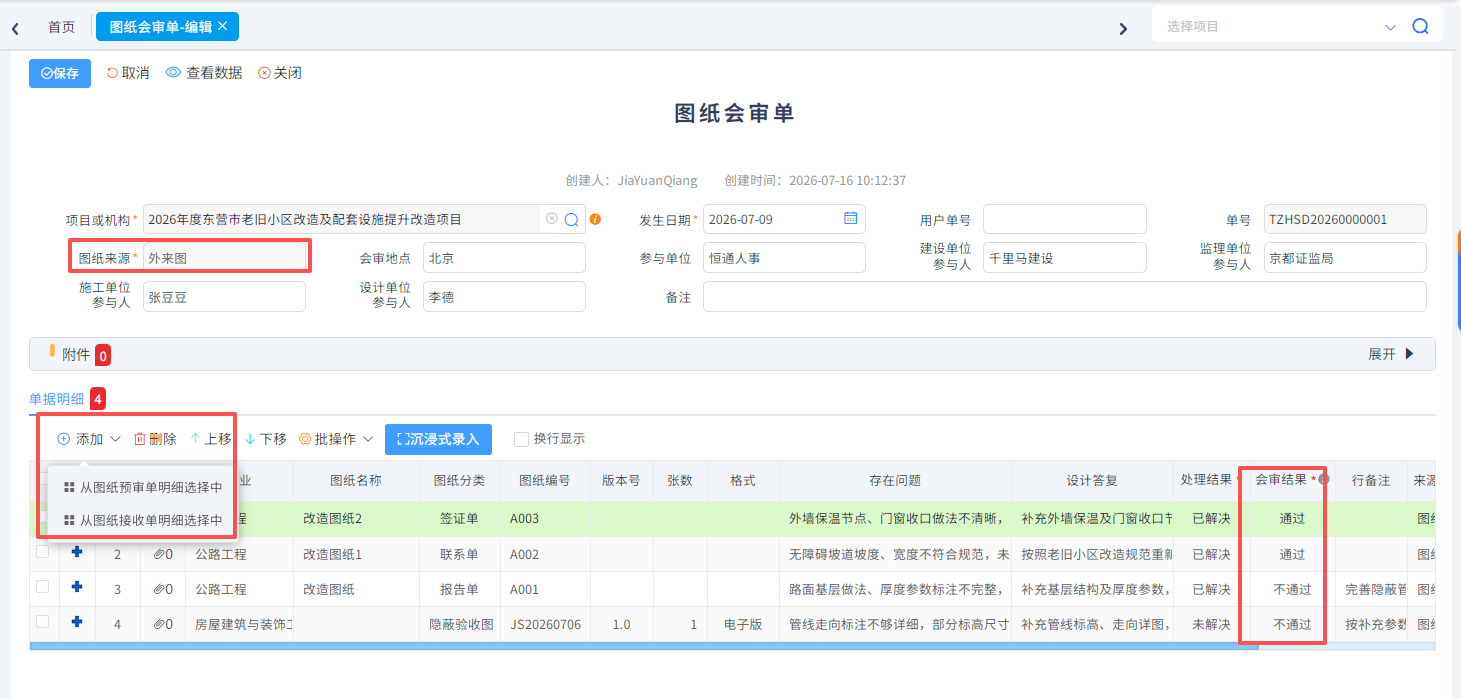Click the 图纸编号 column header
The image size is (1461, 699).
click(545, 480)
